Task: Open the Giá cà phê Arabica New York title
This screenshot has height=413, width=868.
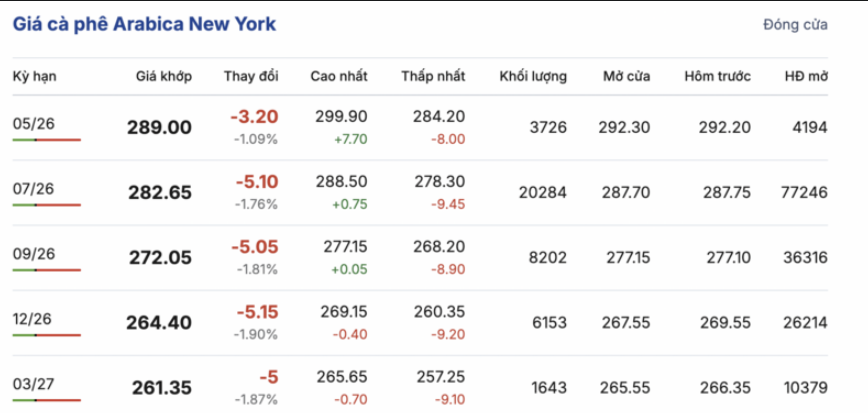Action: pos(144,25)
